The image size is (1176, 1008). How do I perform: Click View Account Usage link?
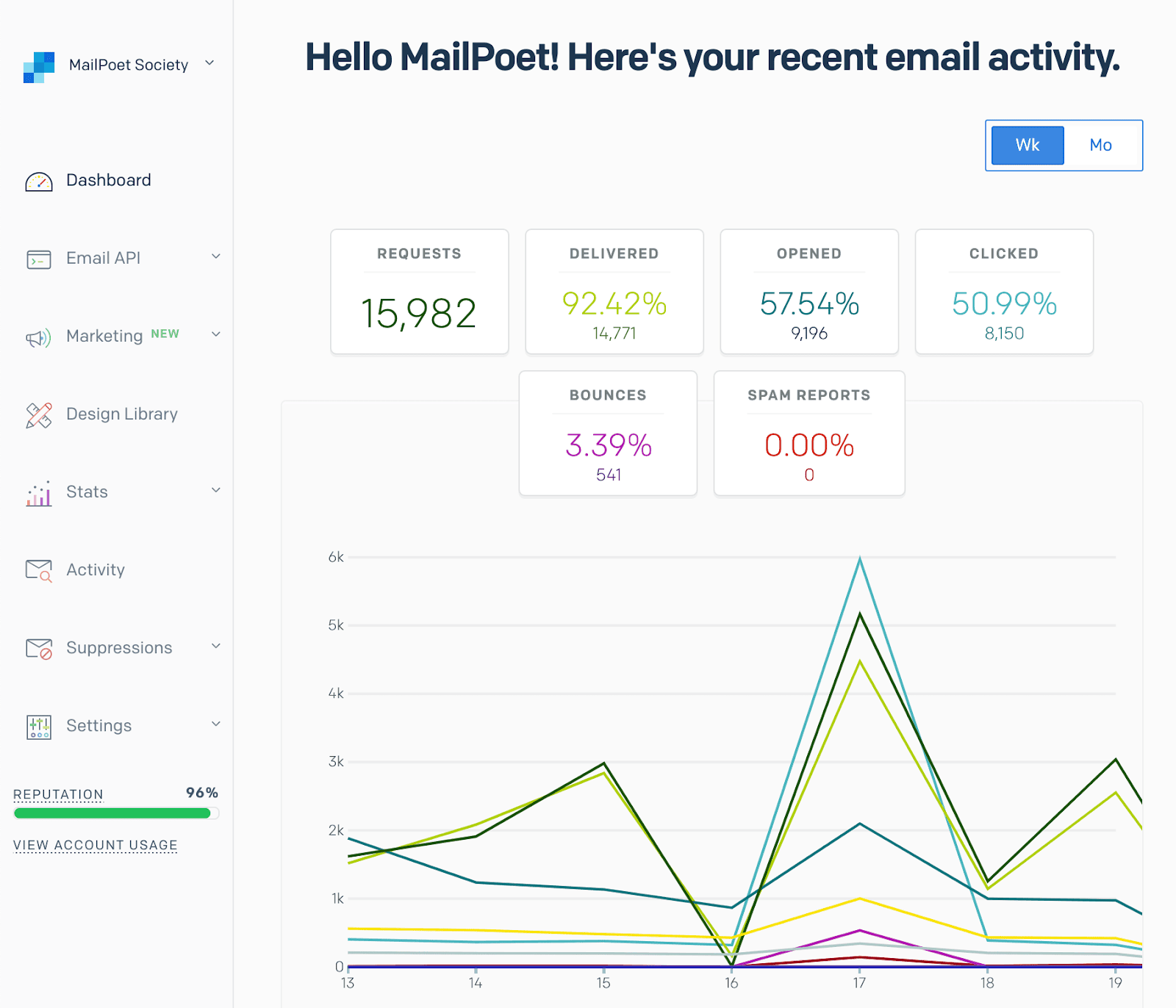point(96,845)
